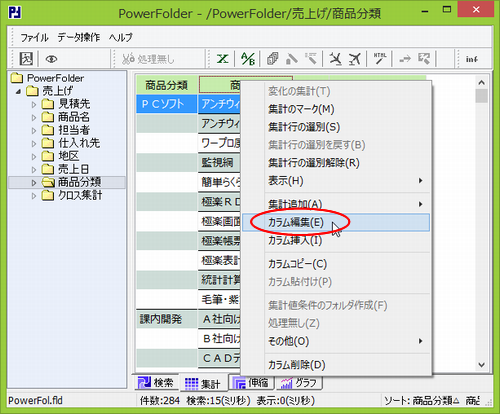Click the 件数:284 status bar entry
The width and height of the screenshot is (500, 414).
(x=160, y=400)
